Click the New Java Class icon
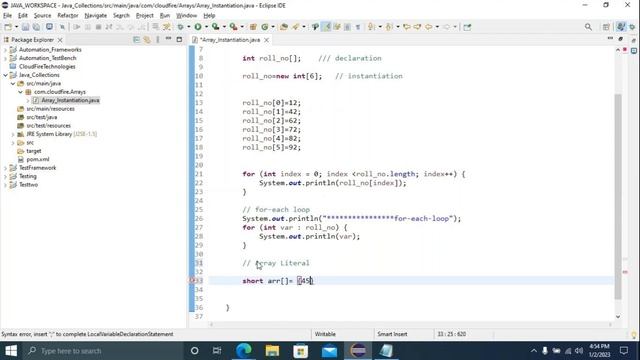The width and height of the screenshot is (640, 360). click(x=264, y=27)
